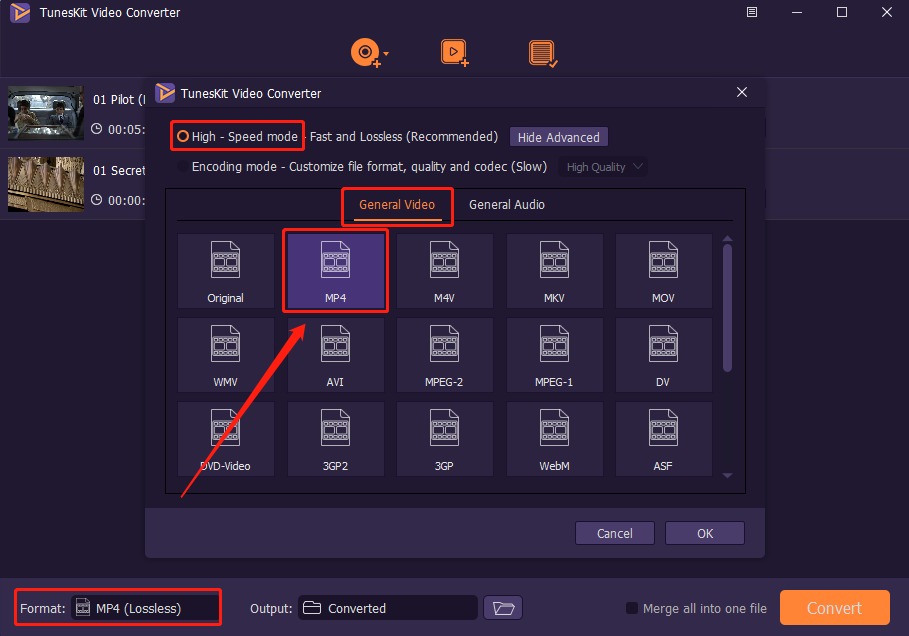Select the 01 Secret video thumbnail

tap(46, 184)
